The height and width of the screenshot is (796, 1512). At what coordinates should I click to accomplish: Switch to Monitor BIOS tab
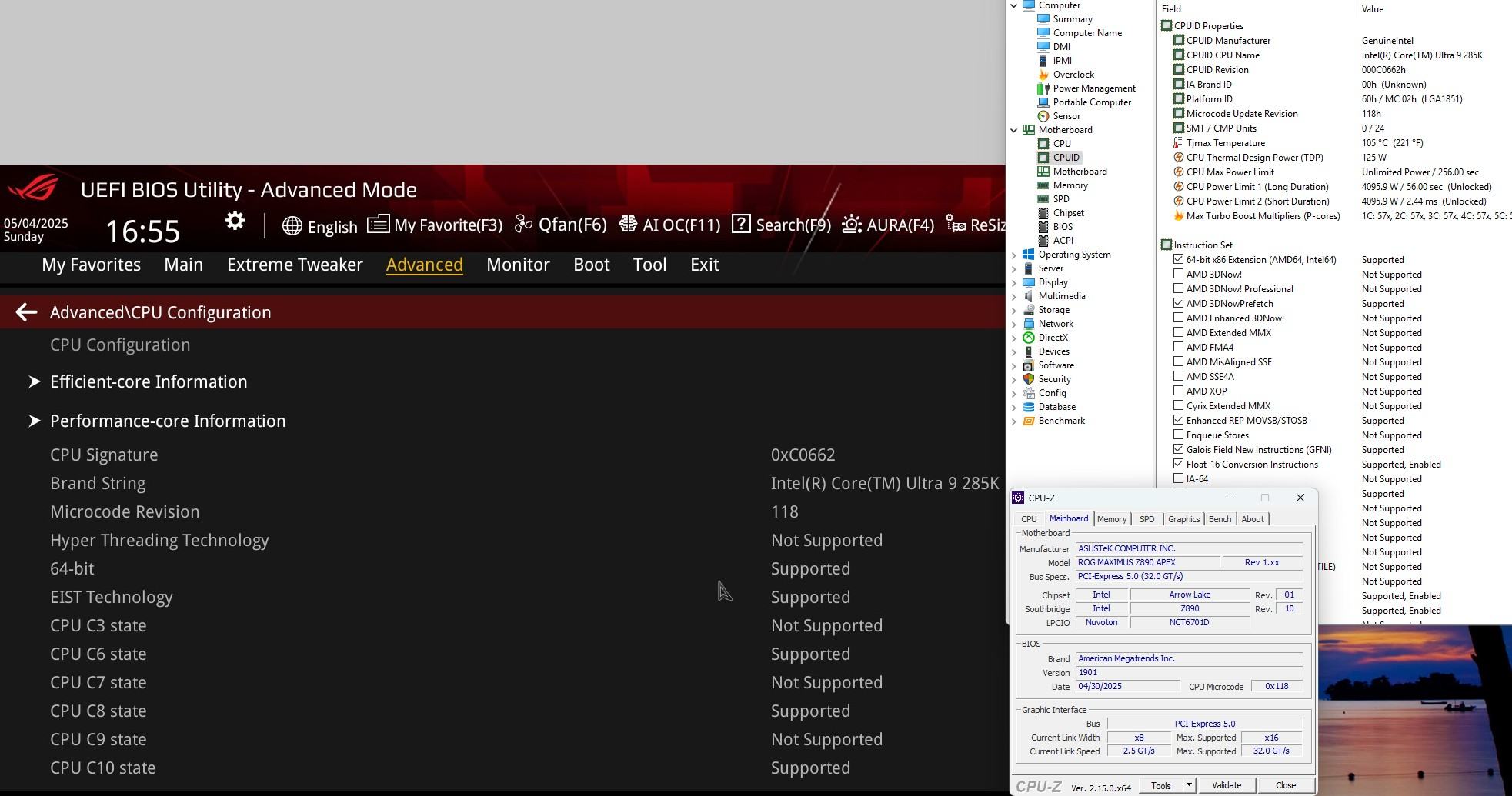[518, 265]
